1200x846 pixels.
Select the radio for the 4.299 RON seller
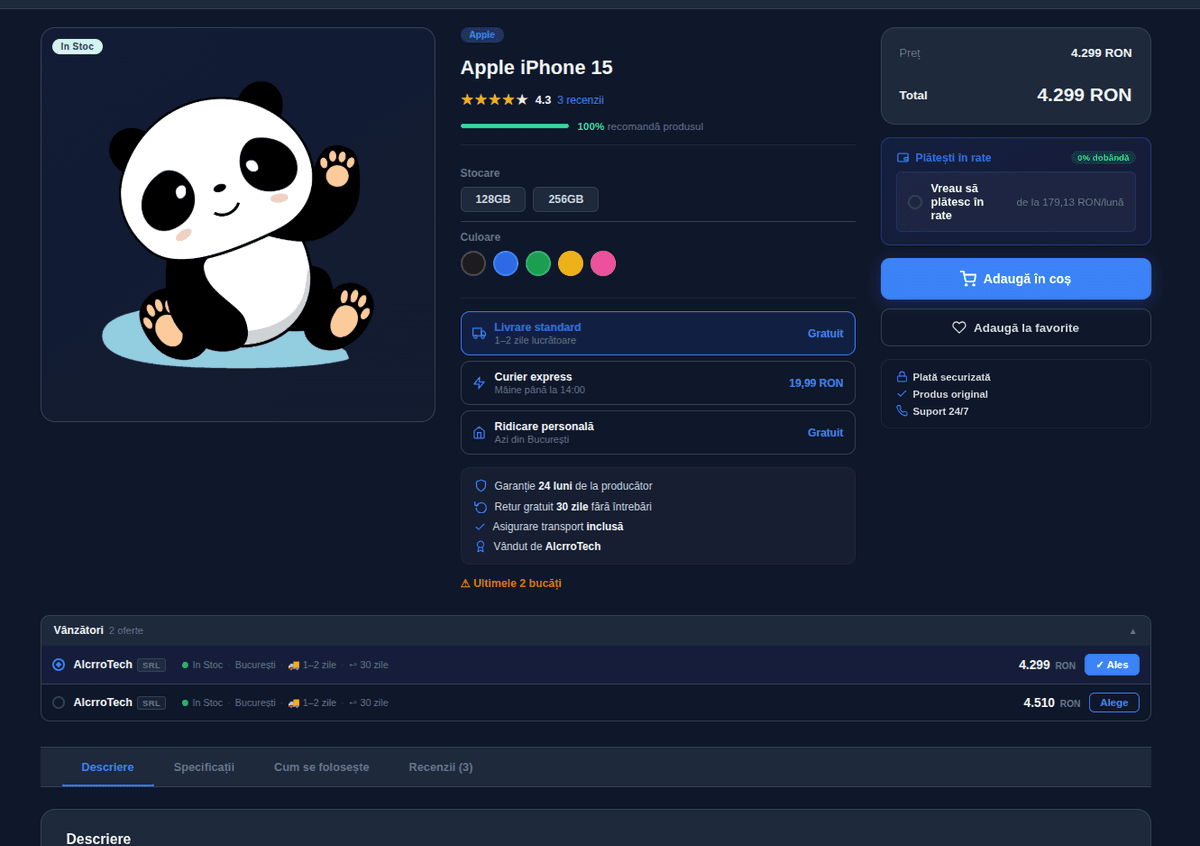[x=58, y=665]
